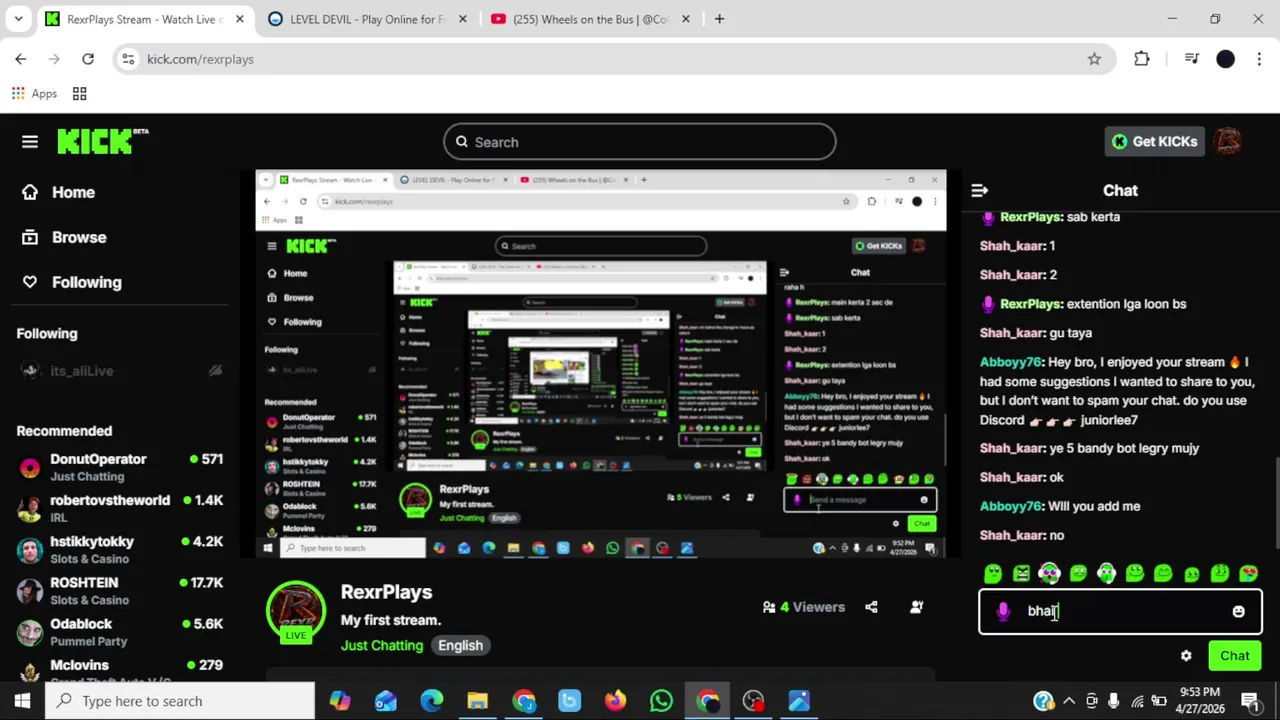Click chat message input field
Screen dimensions: 1280x720
tap(1120, 611)
